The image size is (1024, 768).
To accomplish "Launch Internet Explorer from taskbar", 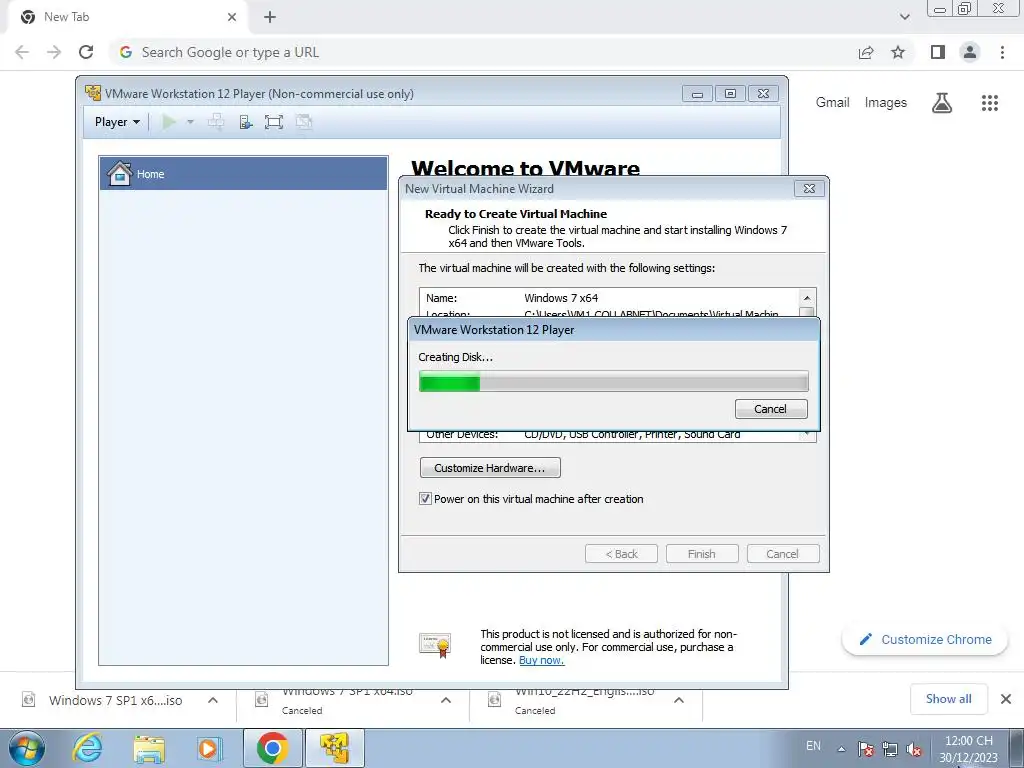I will click(x=87, y=748).
